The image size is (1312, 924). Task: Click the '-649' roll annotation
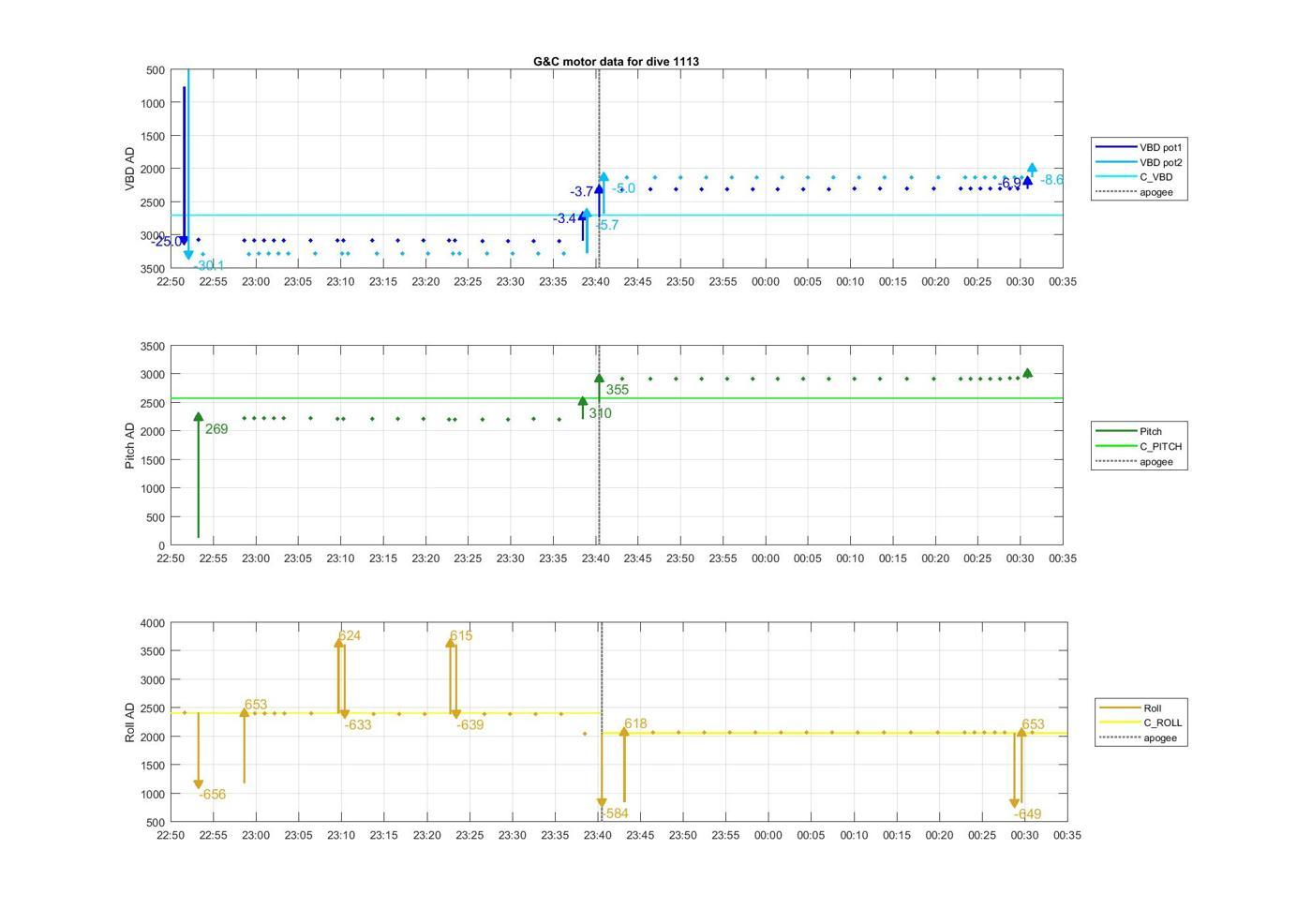coord(1027,814)
